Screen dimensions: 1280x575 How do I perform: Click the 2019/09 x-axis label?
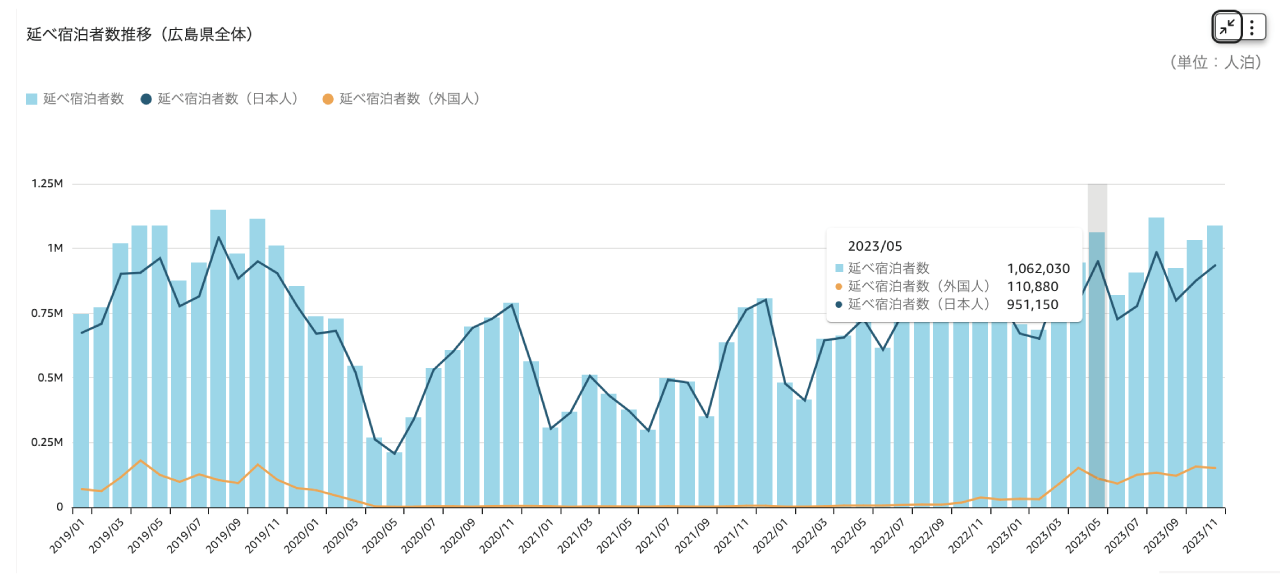[224, 538]
